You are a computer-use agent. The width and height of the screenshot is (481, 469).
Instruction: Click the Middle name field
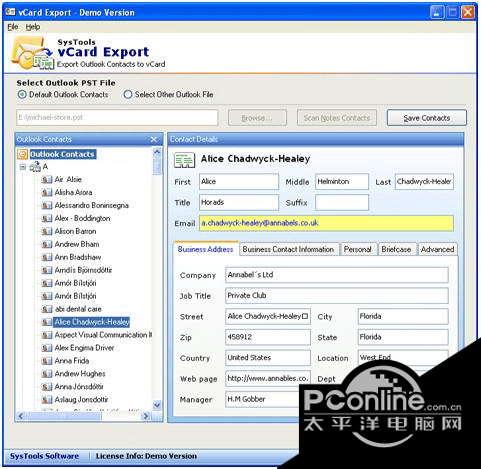(342, 182)
